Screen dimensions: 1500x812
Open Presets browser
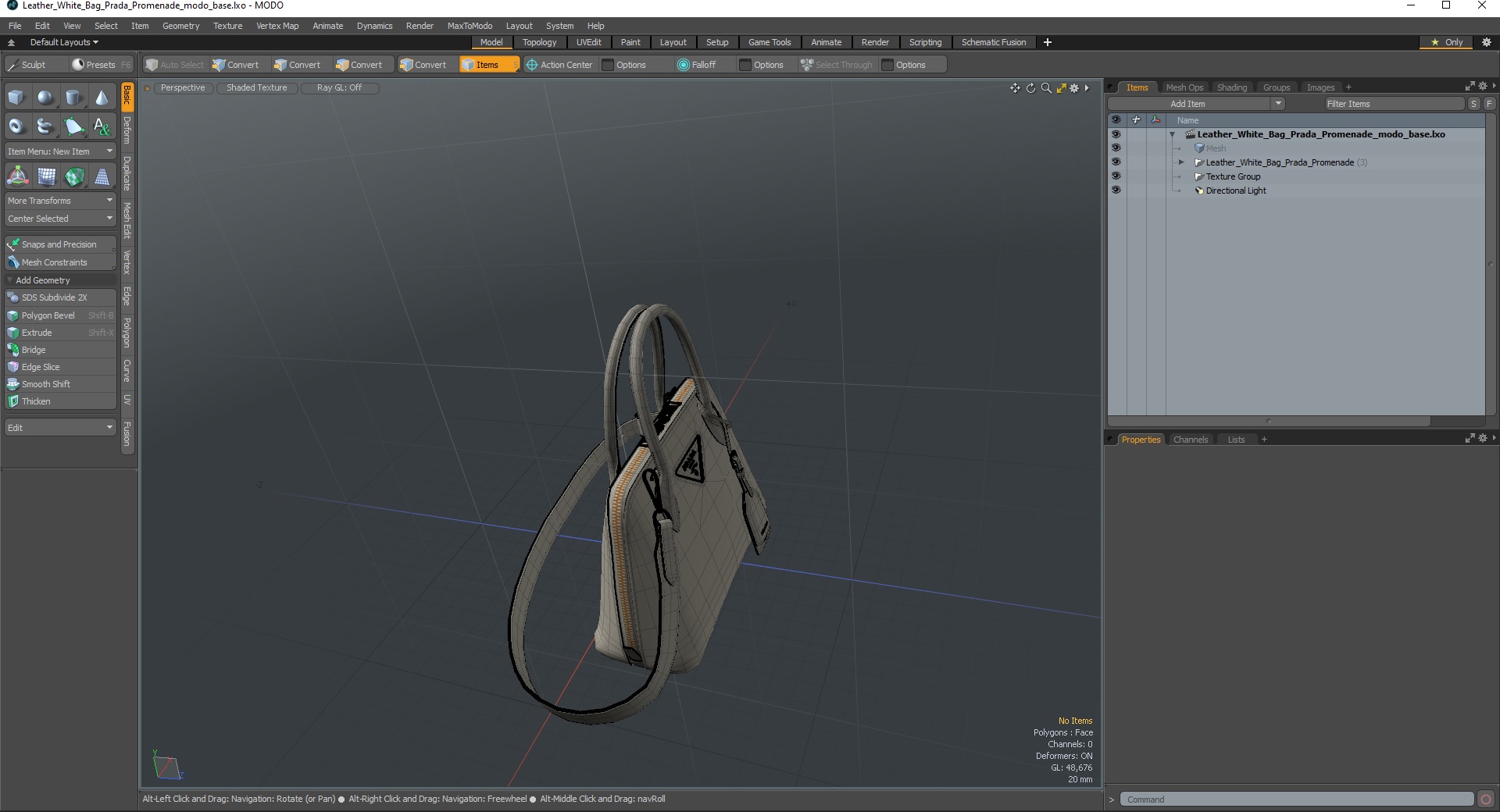[101, 65]
